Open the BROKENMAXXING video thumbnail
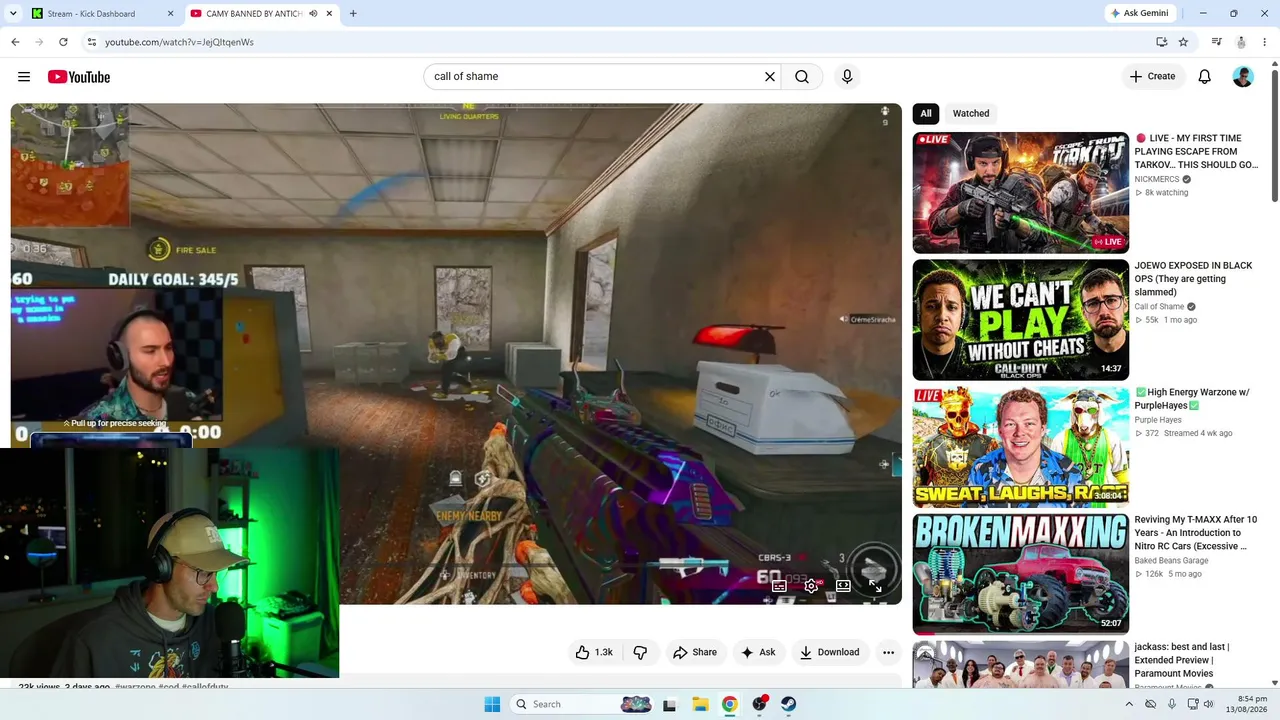 [x=1021, y=573]
